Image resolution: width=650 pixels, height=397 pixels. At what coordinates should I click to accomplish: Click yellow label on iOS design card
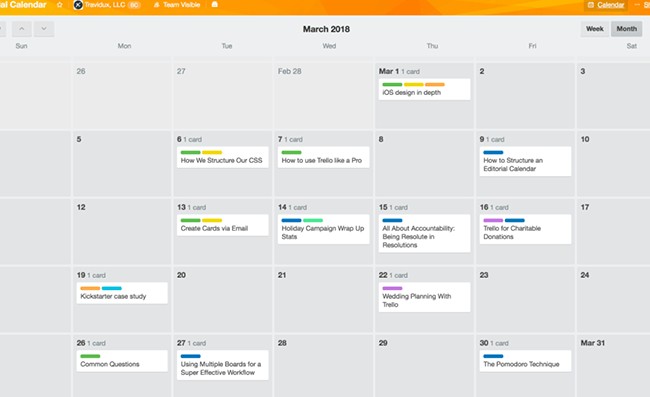(414, 85)
